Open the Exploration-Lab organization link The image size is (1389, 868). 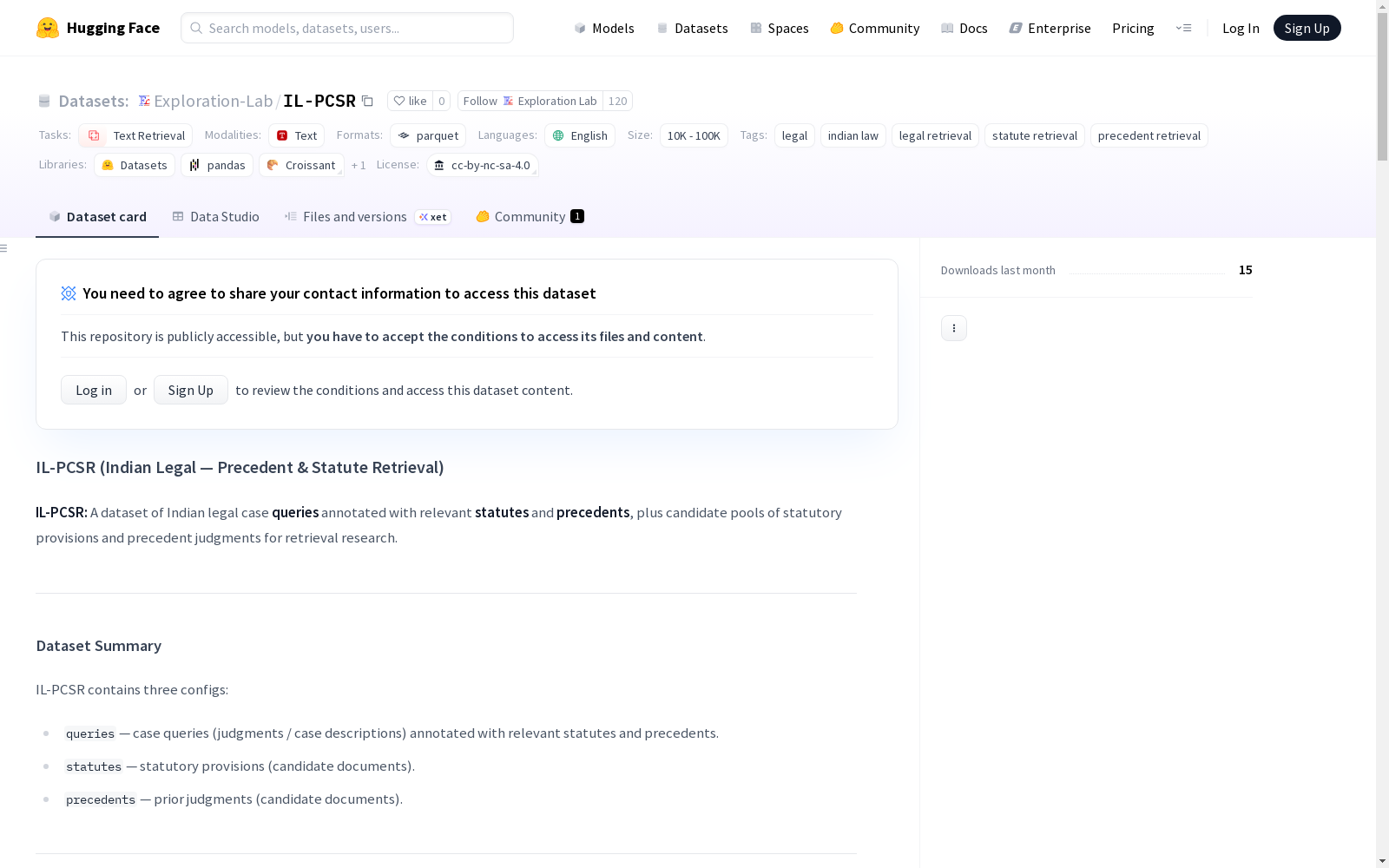pyautogui.click(x=214, y=101)
